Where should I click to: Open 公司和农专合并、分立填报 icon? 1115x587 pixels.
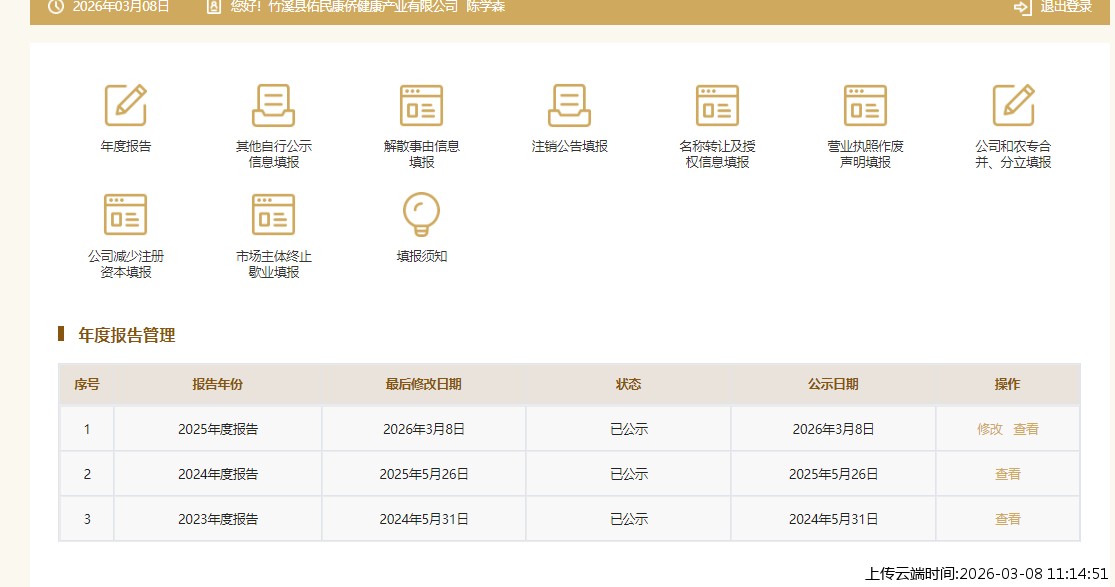[1013, 106]
